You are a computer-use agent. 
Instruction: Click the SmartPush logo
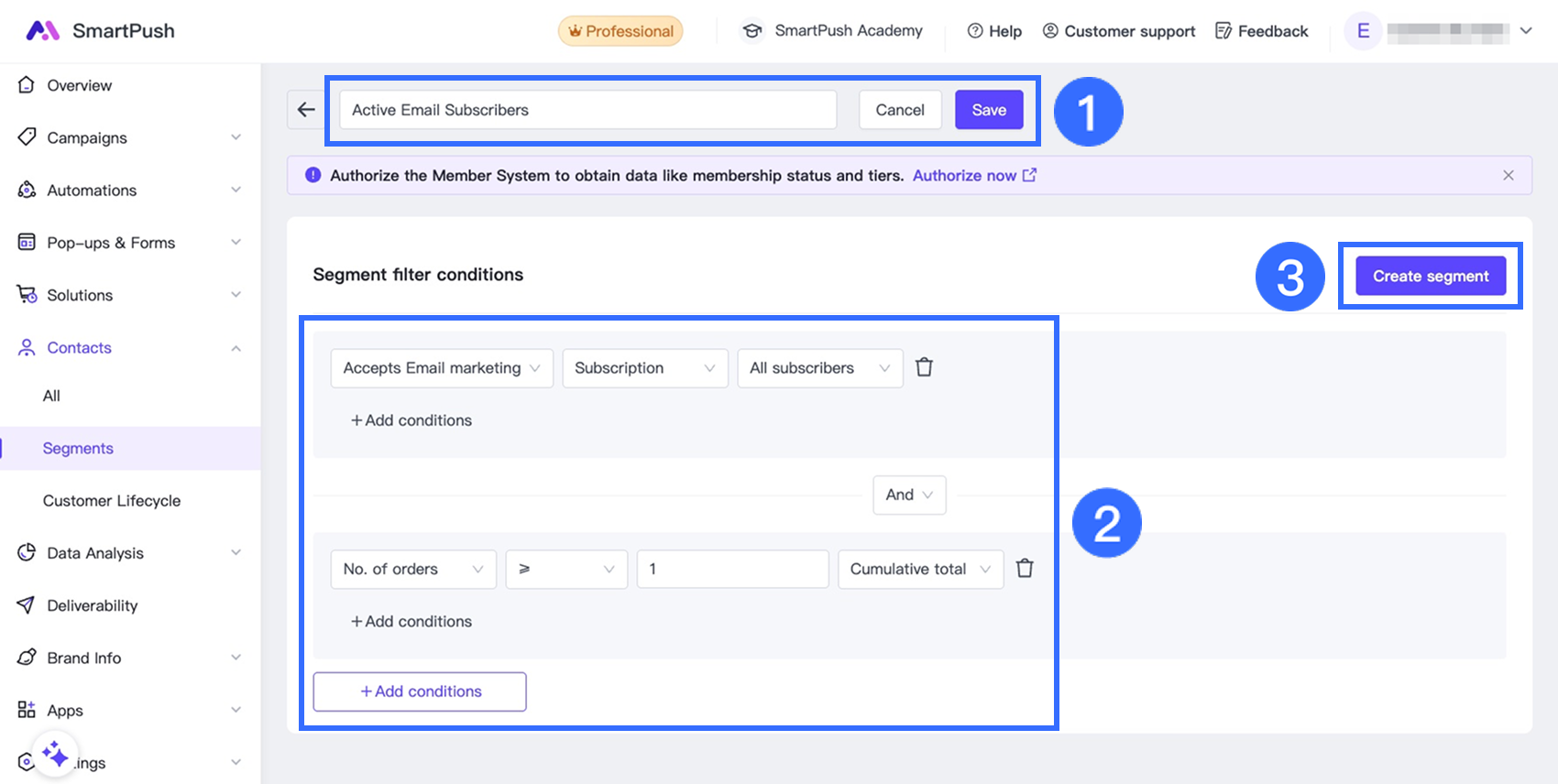(x=100, y=31)
